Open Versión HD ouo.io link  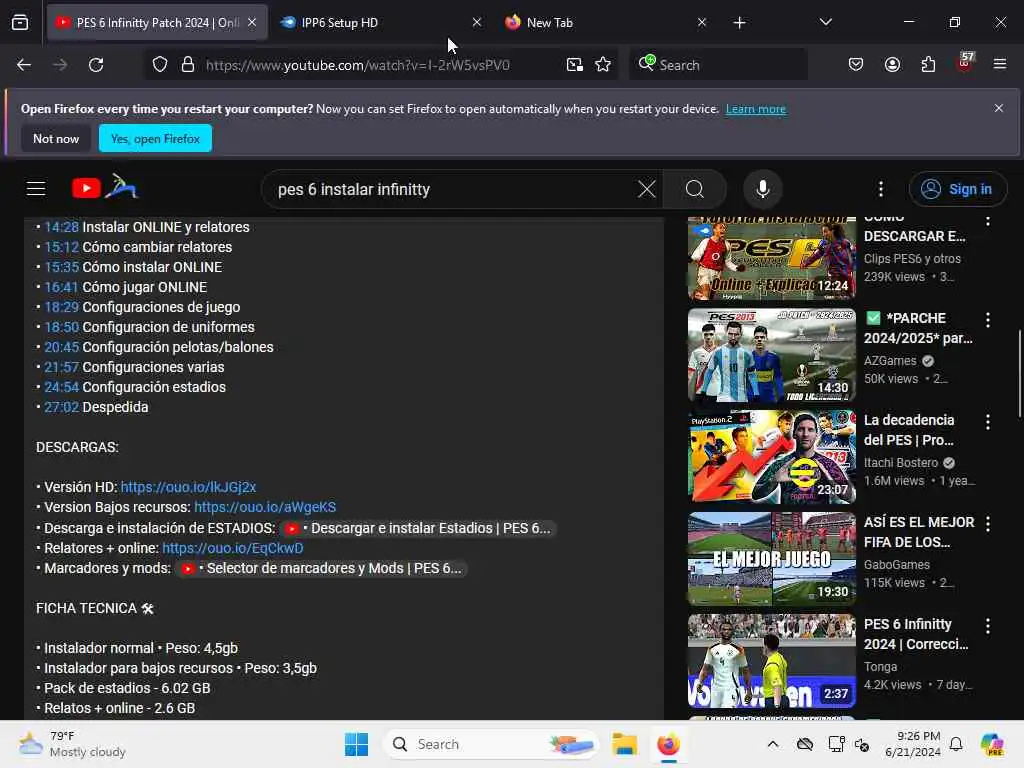point(188,487)
